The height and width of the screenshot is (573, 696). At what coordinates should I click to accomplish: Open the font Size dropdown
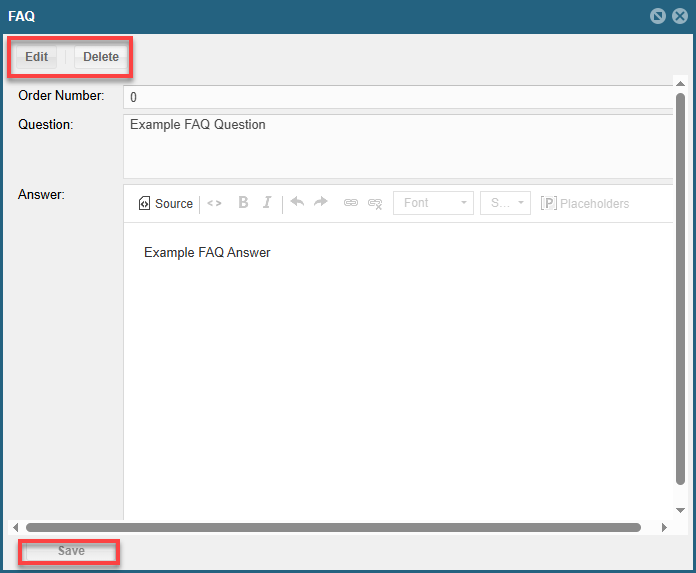coord(505,203)
